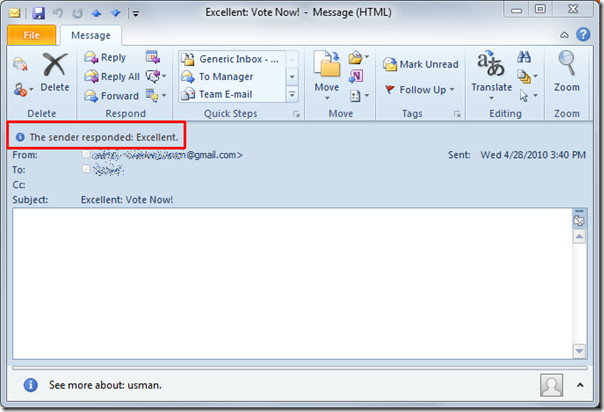
Task: Apply Generic Inbox quick step
Action: [230, 59]
